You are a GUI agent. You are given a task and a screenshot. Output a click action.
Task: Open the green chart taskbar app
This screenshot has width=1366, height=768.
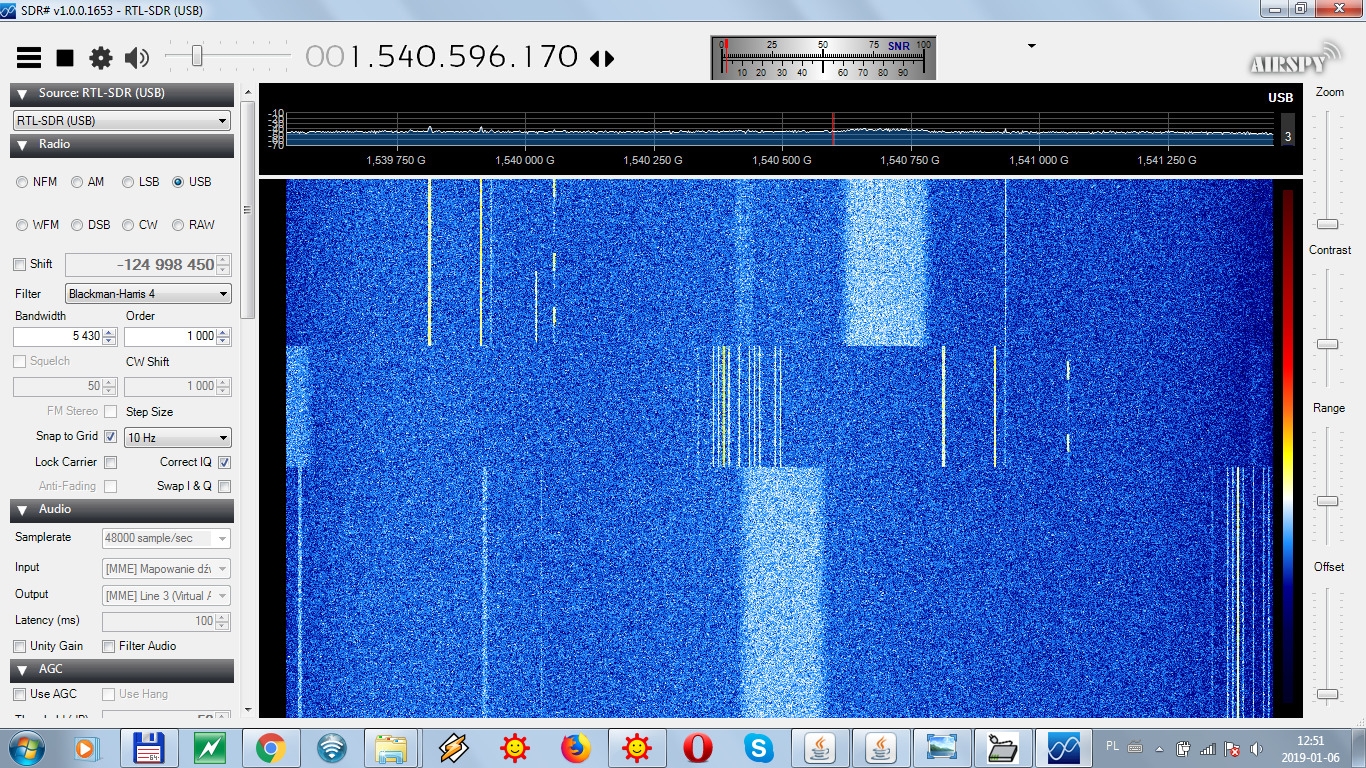click(210, 747)
